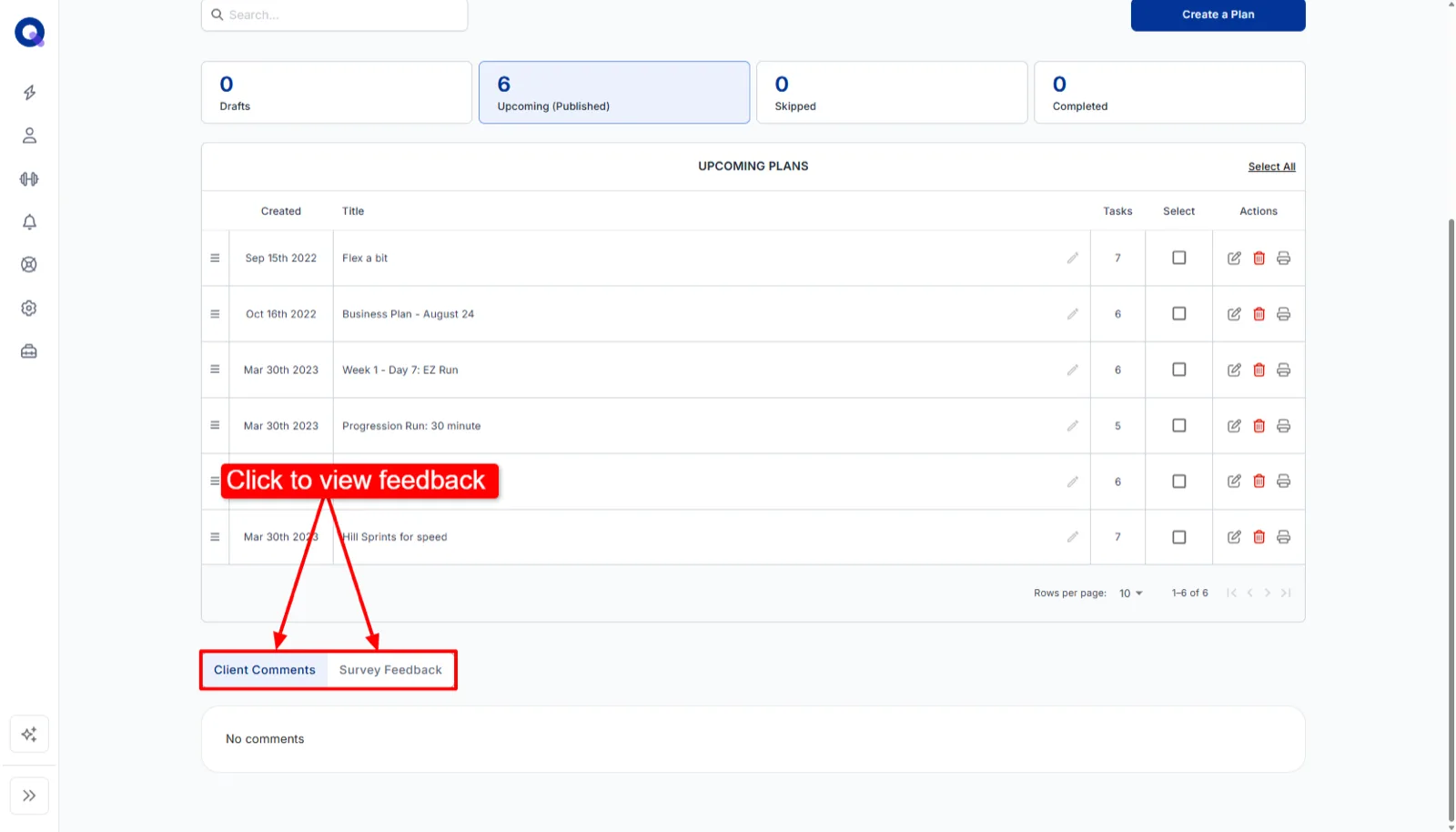
Task: Edit the Progression Run: 30 minute plan
Action: pyautogui.click(x=1234, y=426)
